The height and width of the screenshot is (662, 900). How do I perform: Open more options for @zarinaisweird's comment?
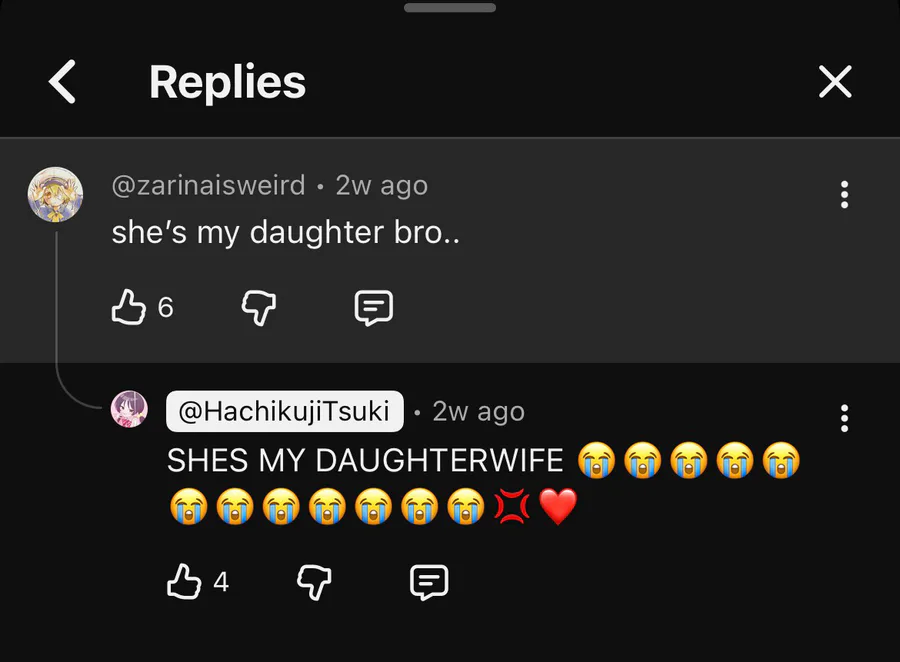pos(845,195)
